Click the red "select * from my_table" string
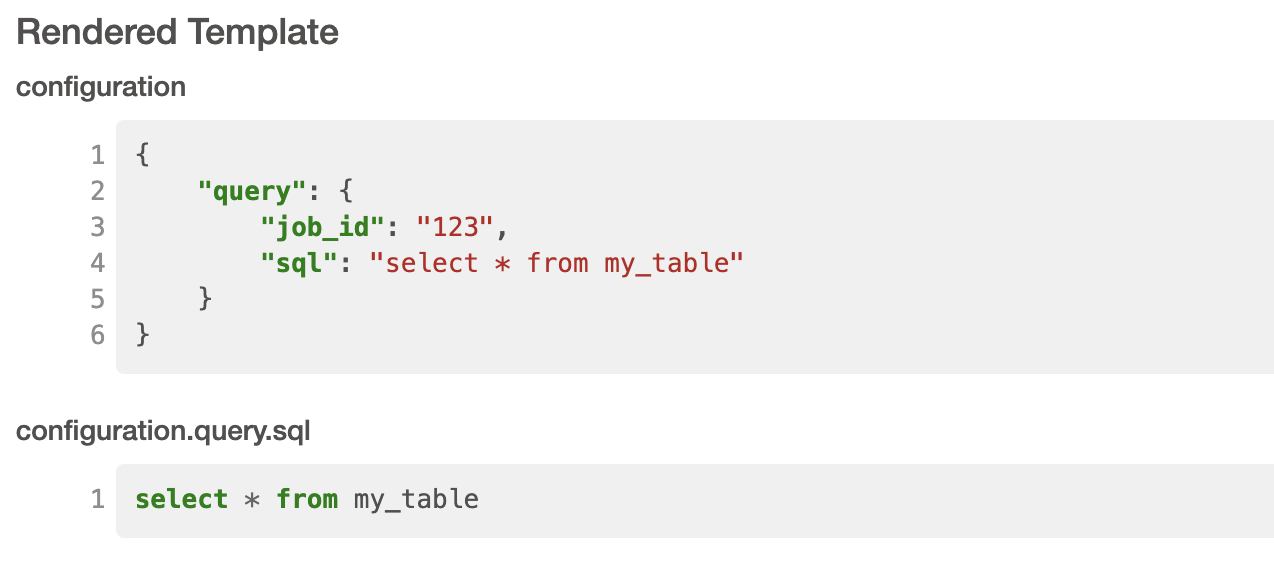Image resolution: width=1274 pixels, height=574 pixels. [558, 263]
